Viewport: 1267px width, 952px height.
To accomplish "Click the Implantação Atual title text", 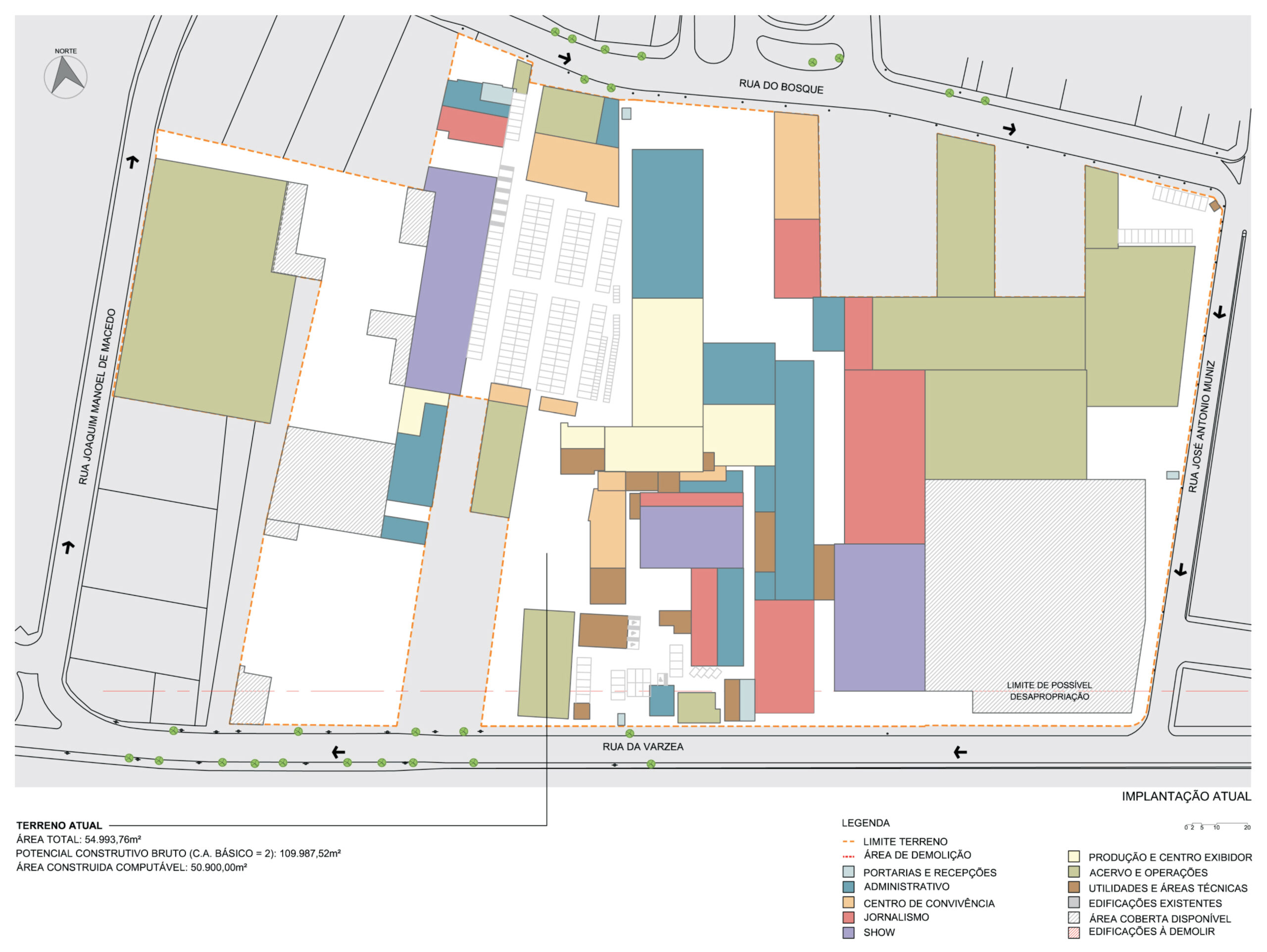I will (1186, 796).
